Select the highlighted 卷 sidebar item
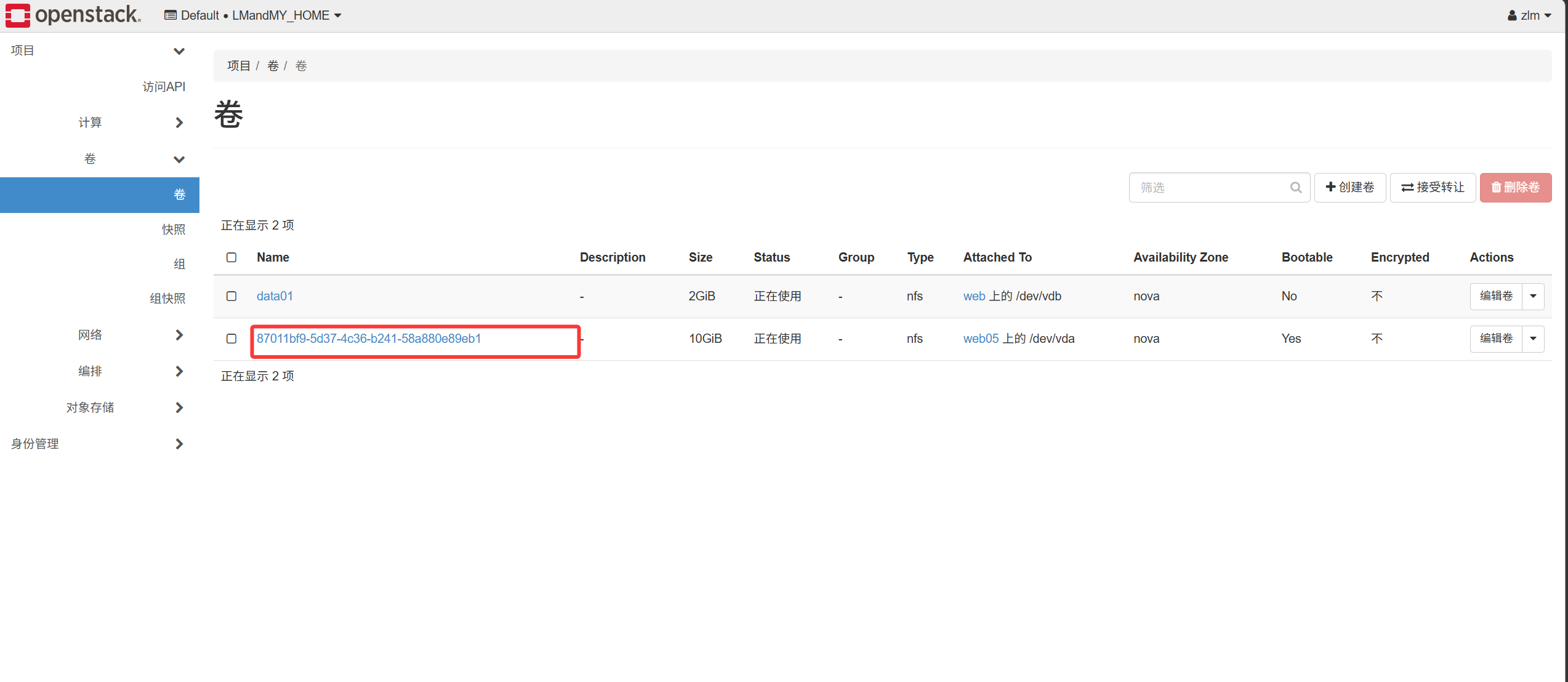The height and width of the screenshot is (682, 1568). (100, 195)
